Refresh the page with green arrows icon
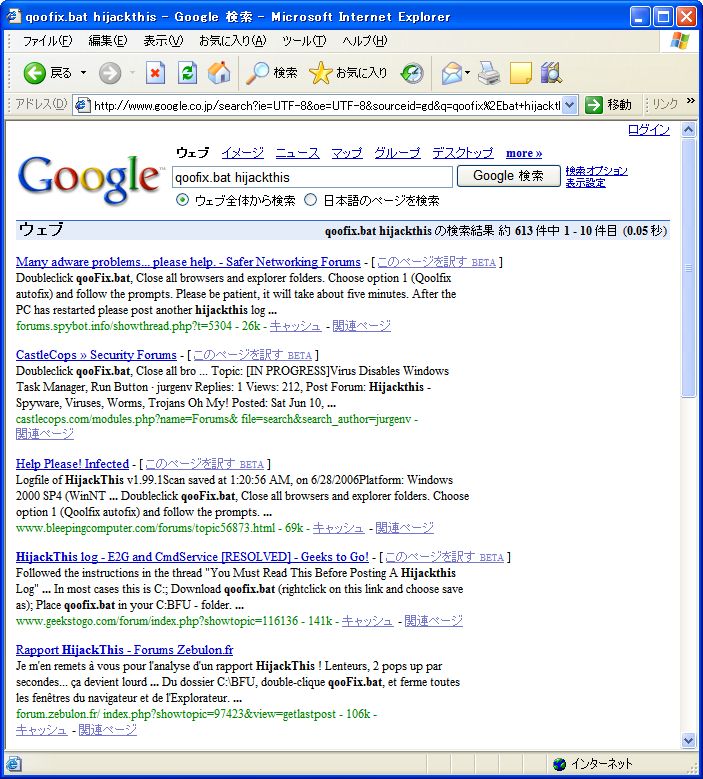 click(187, 74)
